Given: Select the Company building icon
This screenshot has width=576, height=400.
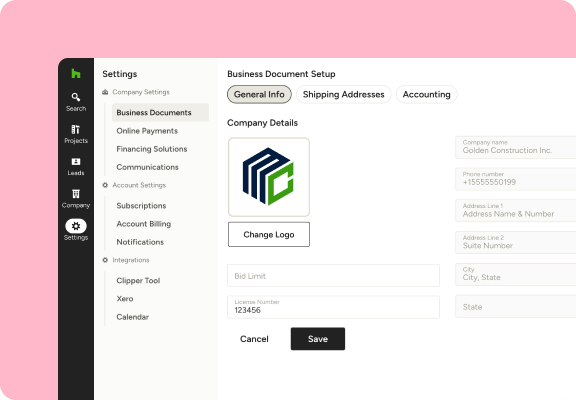Looking at the screenshot, I should (76, 194).
